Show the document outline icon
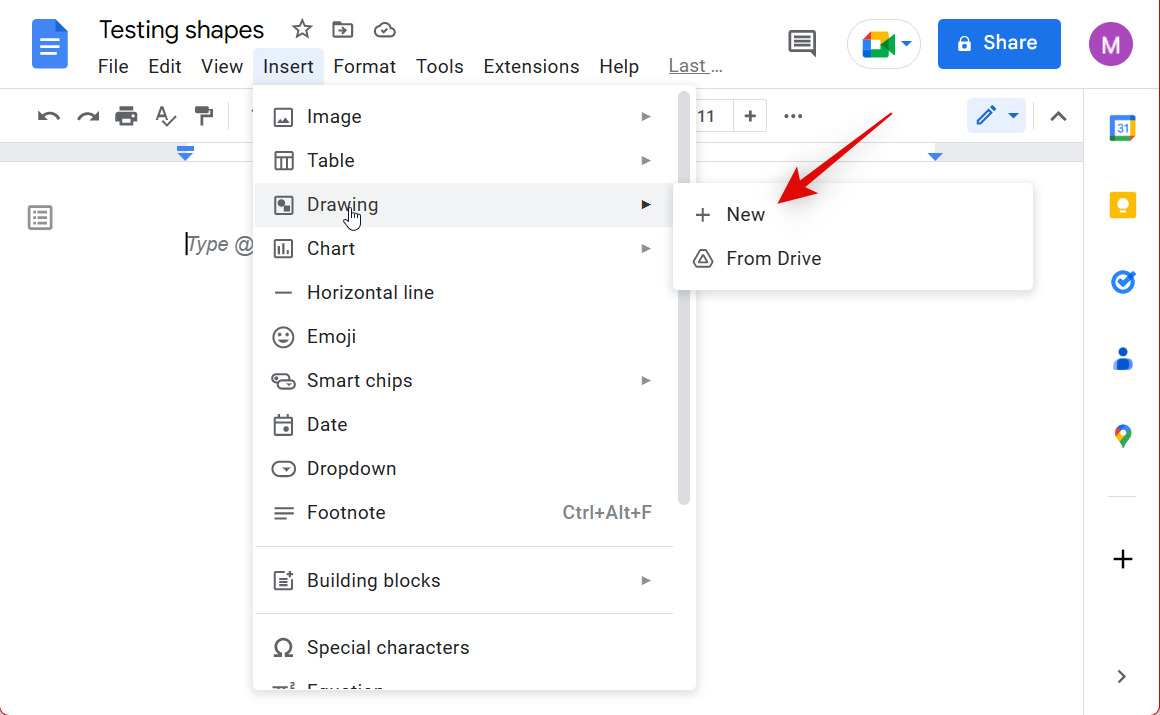The height and width of the screenshot is (715, 1160). coord(40,218)
